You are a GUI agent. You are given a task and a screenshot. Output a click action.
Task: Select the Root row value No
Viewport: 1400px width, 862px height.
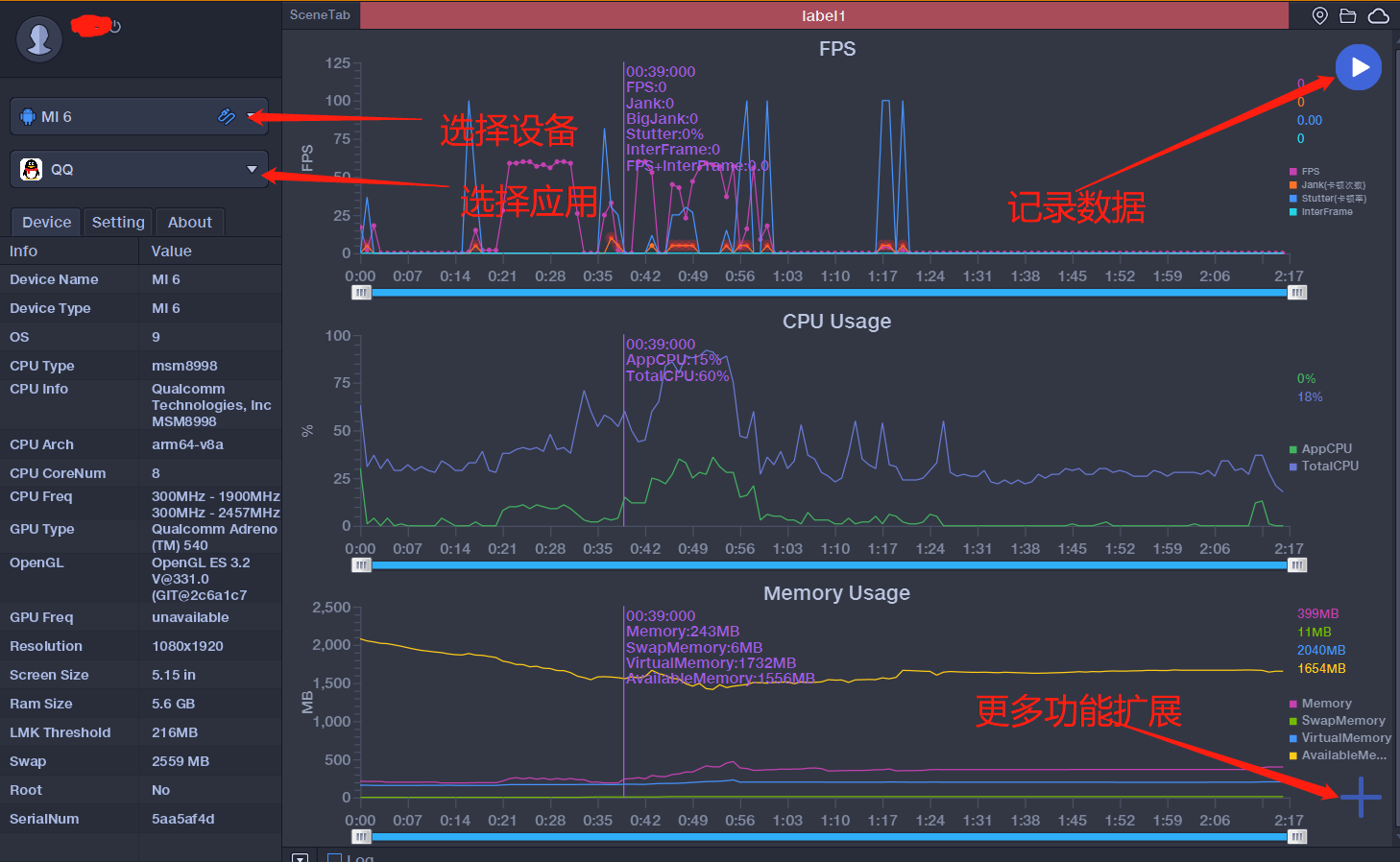click(x=160, y=790)
